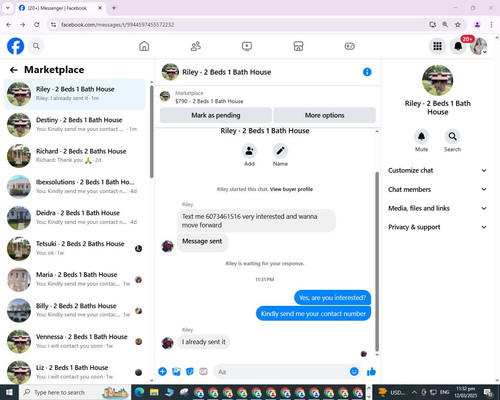500x400 pixels.
Task: Open Riley - 2 Beds 1 Bath House conversation
Action: 75,94
